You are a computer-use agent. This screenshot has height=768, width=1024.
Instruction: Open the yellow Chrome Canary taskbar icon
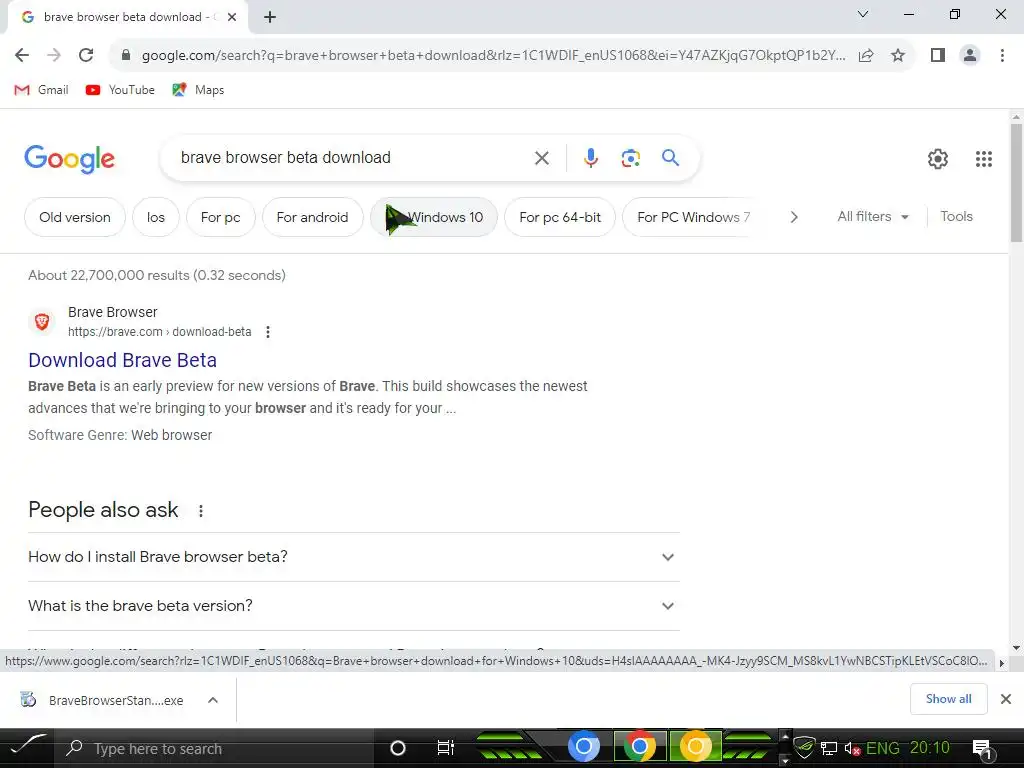(x=696, y=746)
